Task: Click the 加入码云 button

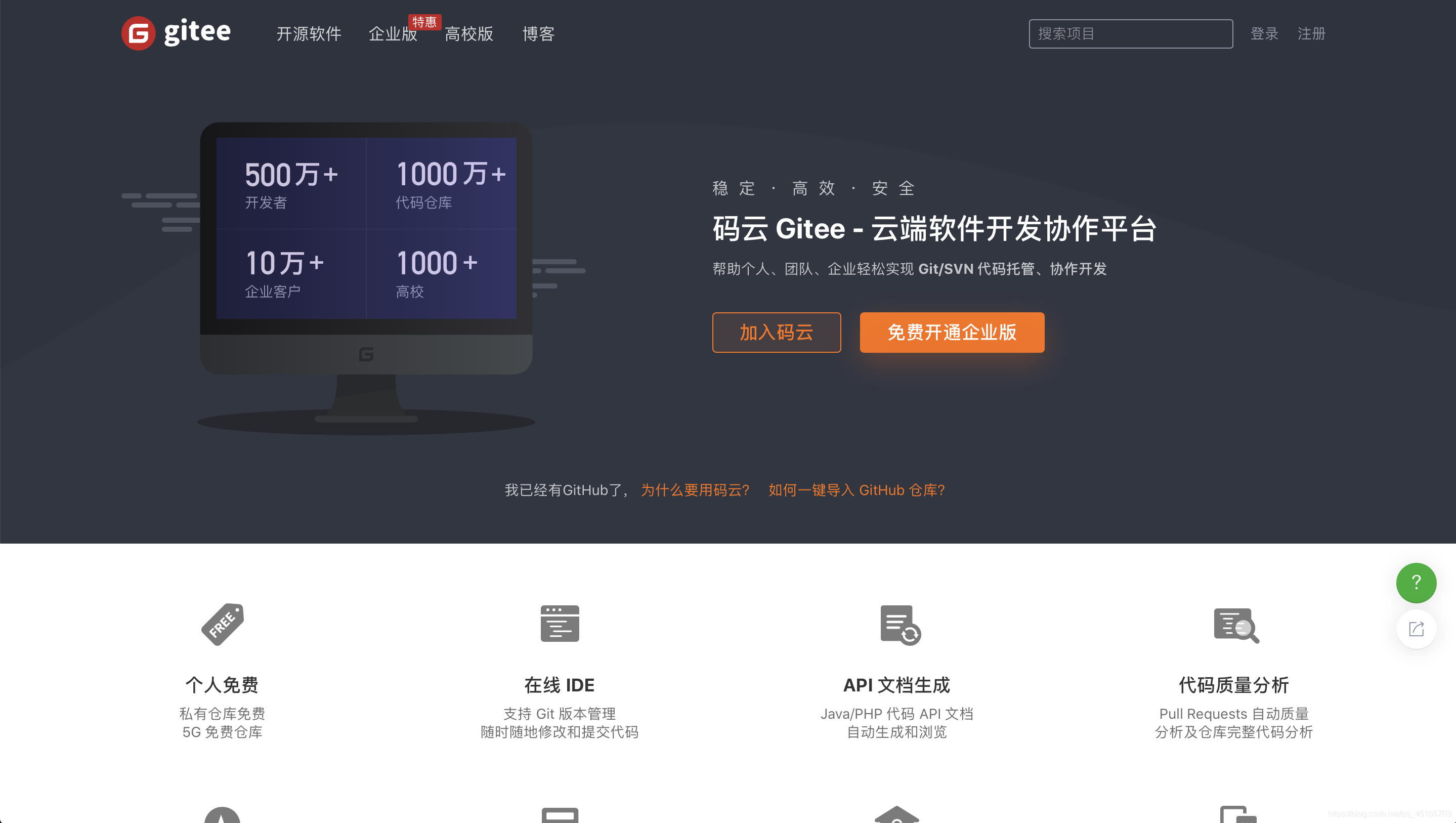Action: click(x=777, y=332)
